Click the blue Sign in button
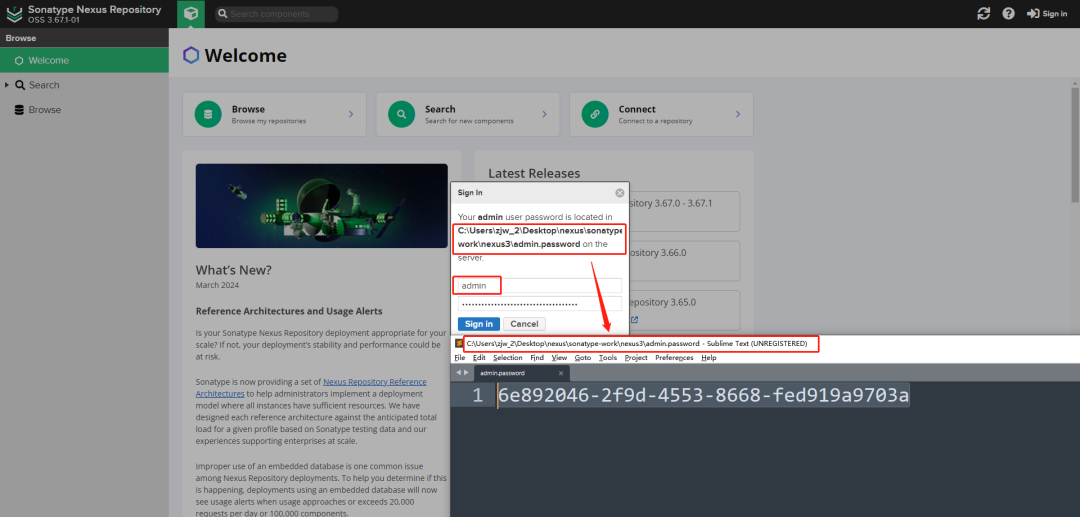This screenshot has height=517, width=1080. [479, 324]
